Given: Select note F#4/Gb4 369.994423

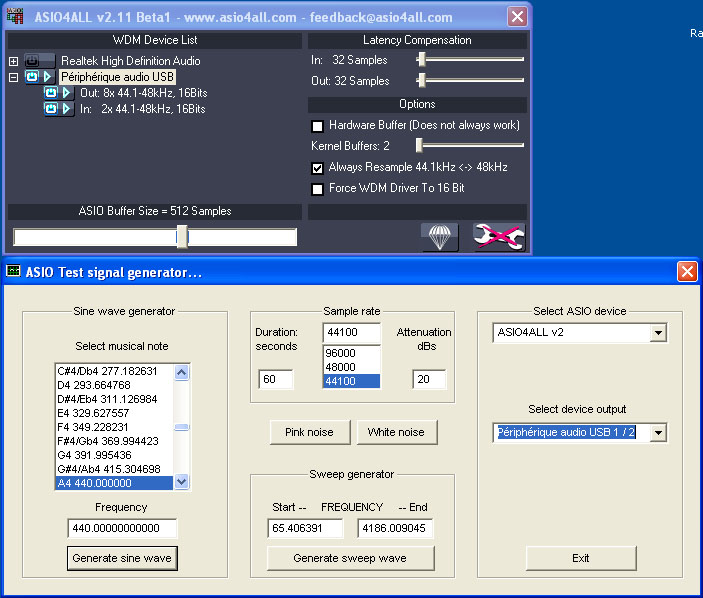Looking at the screenshot, I should pyautogui.click(x=114, y=441).
